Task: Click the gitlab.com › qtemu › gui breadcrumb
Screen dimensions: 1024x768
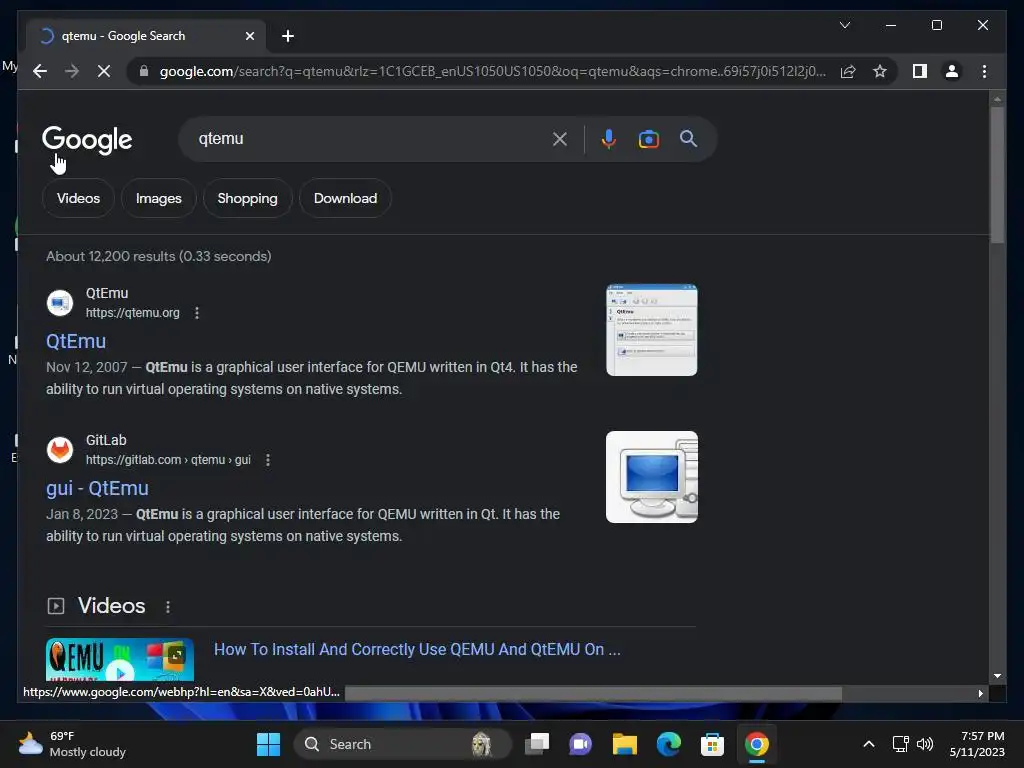Action: point(168,460)
